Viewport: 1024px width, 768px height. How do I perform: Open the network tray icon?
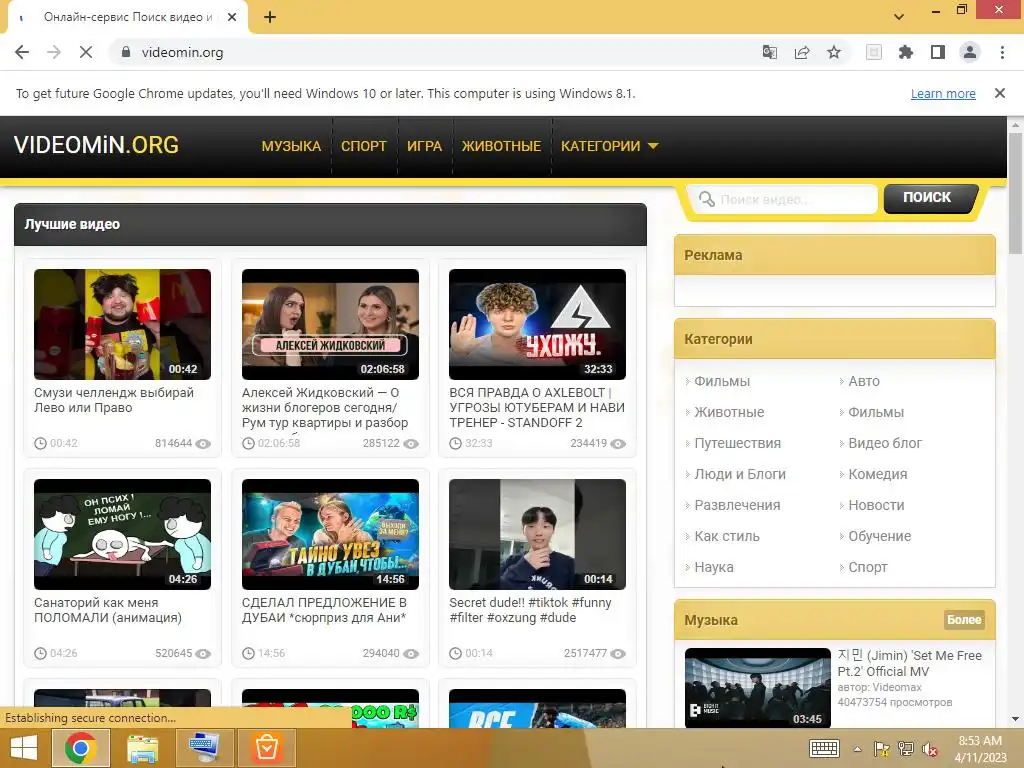pos(905,749)
